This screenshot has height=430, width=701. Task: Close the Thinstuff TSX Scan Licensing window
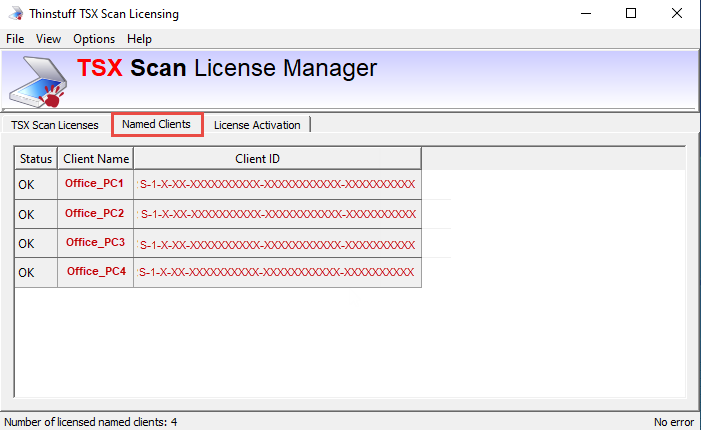coord(677,13)
